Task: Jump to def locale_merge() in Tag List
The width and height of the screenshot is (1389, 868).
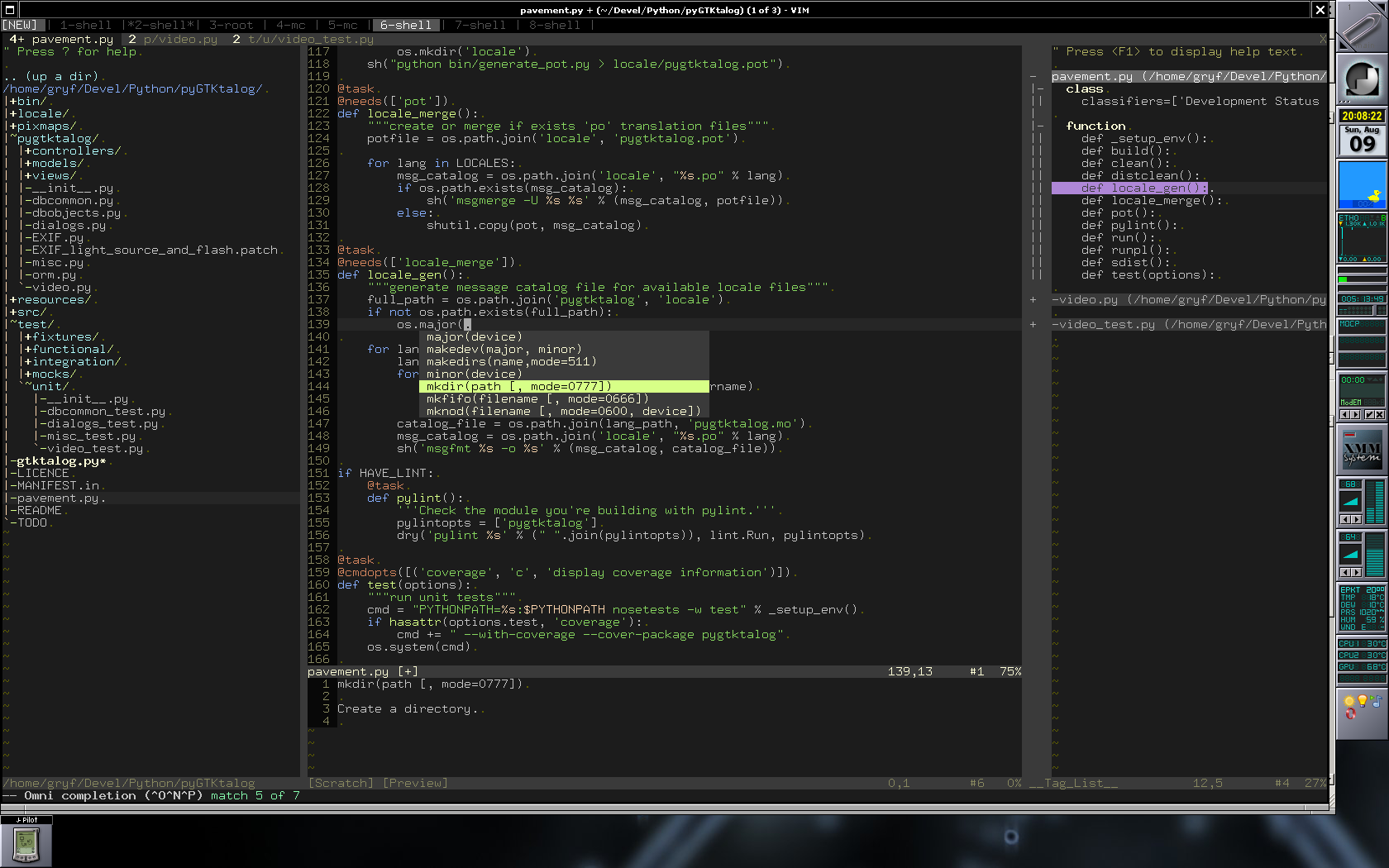Action: pyautogui.click(x=1152, y=201)
